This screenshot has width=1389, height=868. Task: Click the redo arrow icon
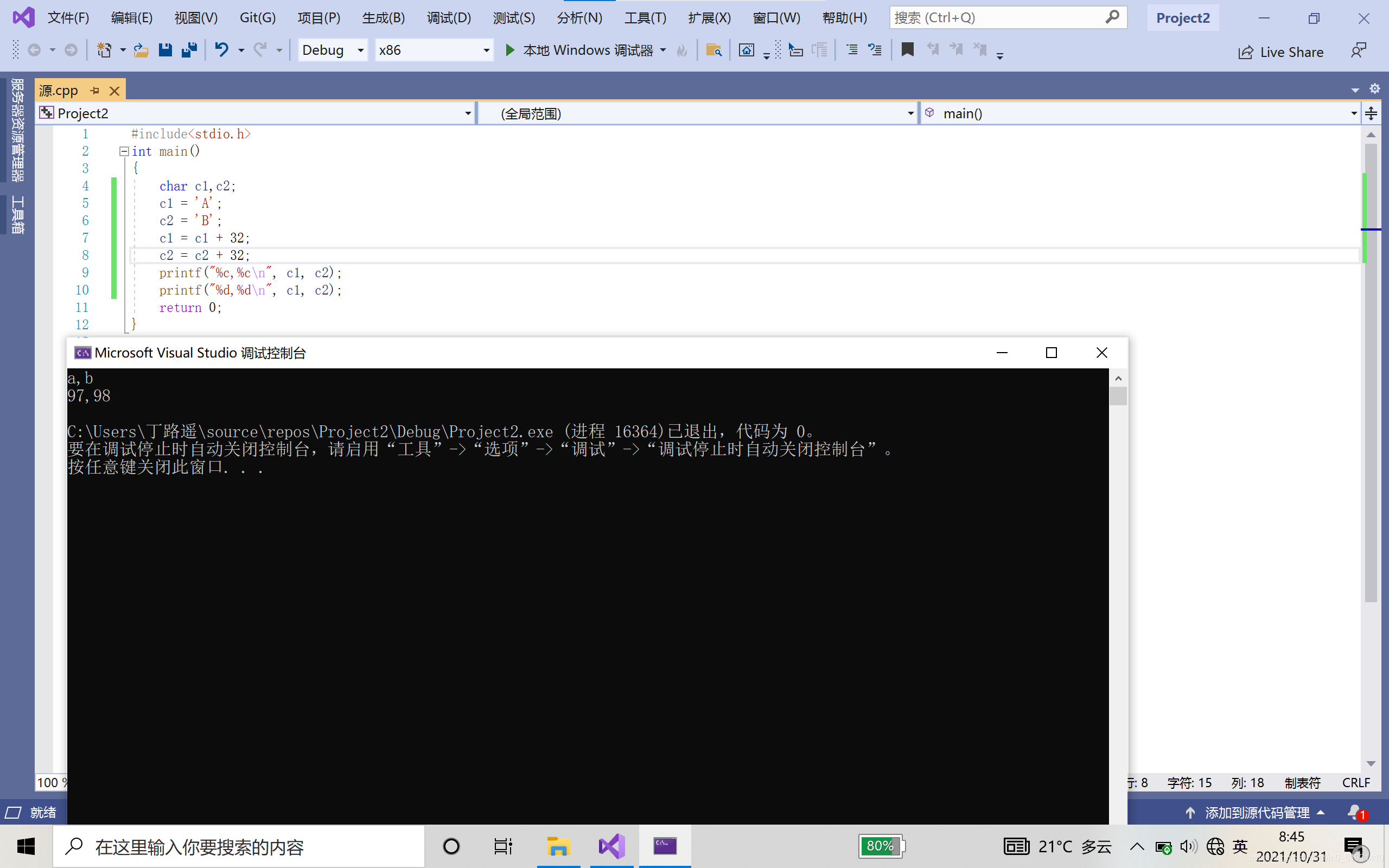(261, 50)
